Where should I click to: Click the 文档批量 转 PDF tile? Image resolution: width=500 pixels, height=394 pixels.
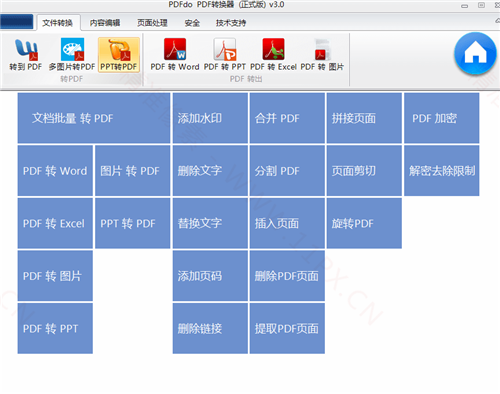[x=94, y=118]
